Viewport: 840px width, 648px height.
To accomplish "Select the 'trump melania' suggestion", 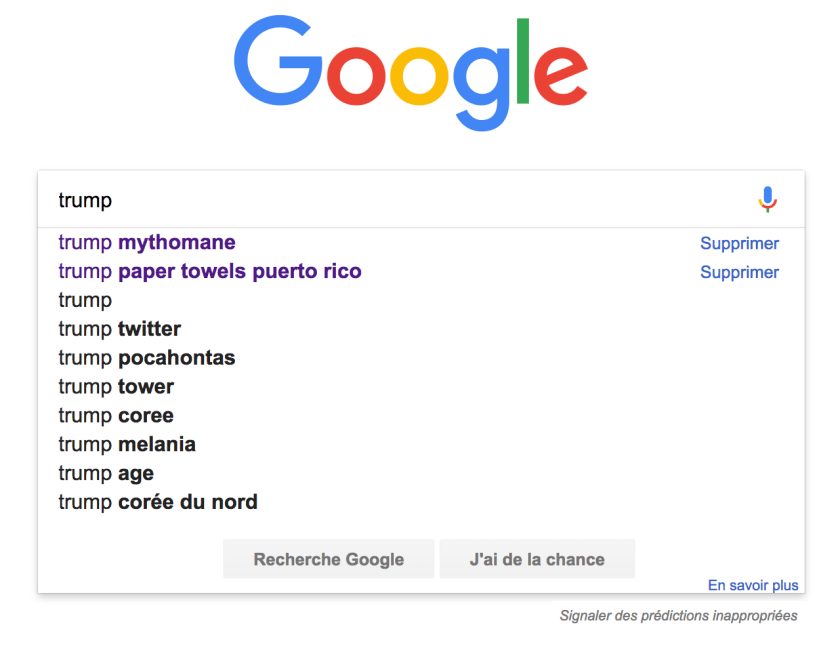I will click(127, 445).
